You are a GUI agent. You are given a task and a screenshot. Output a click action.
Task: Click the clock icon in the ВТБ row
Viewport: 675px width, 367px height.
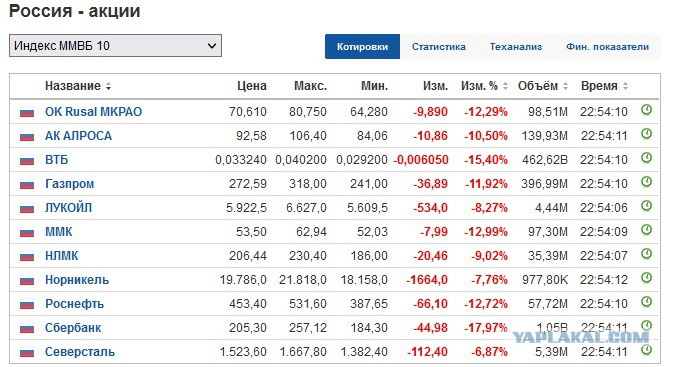(x=646, y=158)
